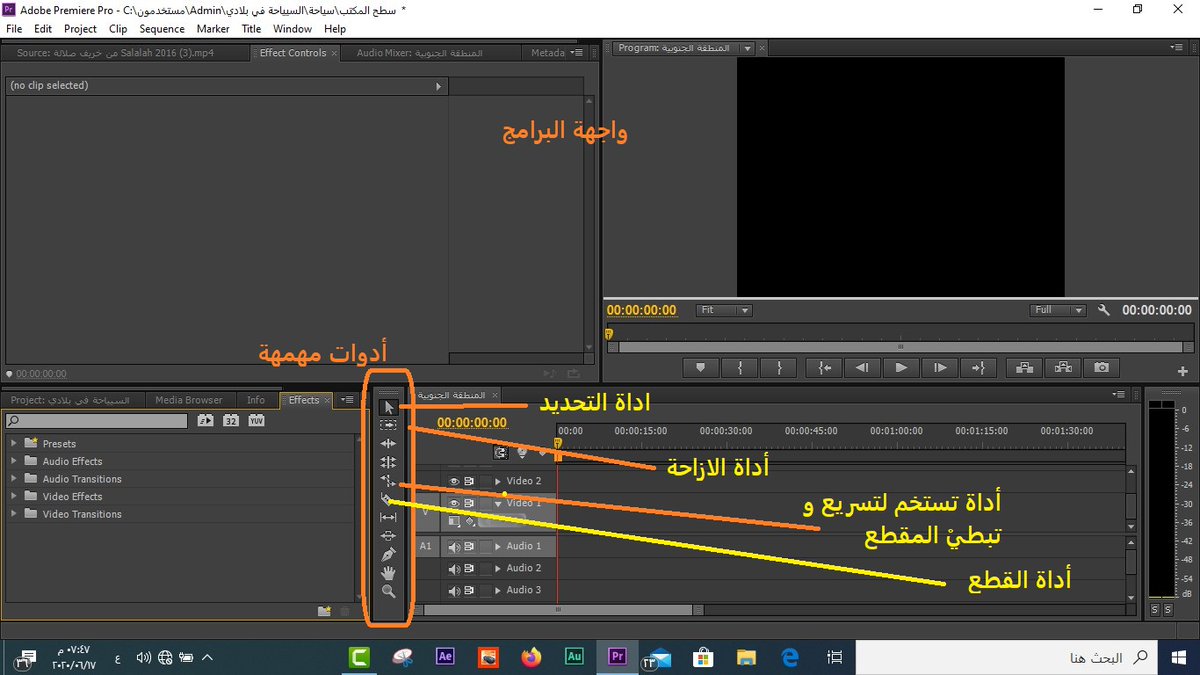Click the Program Monitor zoom scroll bar
The height and width of the screenshot is (675, 1200).
tap(899, 347)
